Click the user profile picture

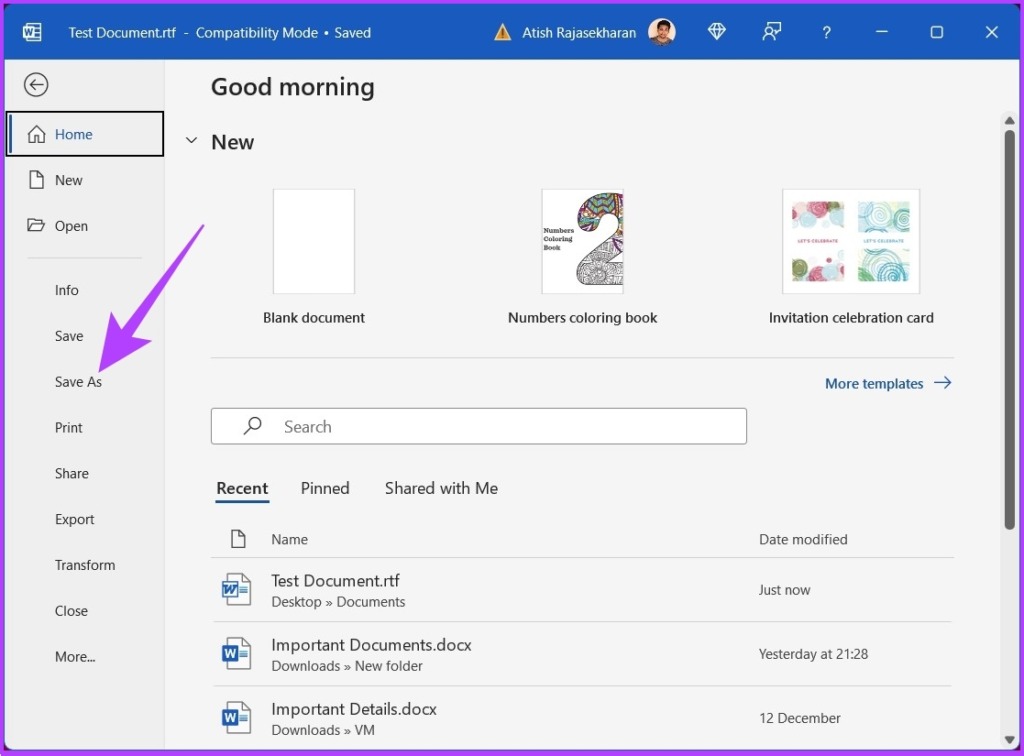662,32
